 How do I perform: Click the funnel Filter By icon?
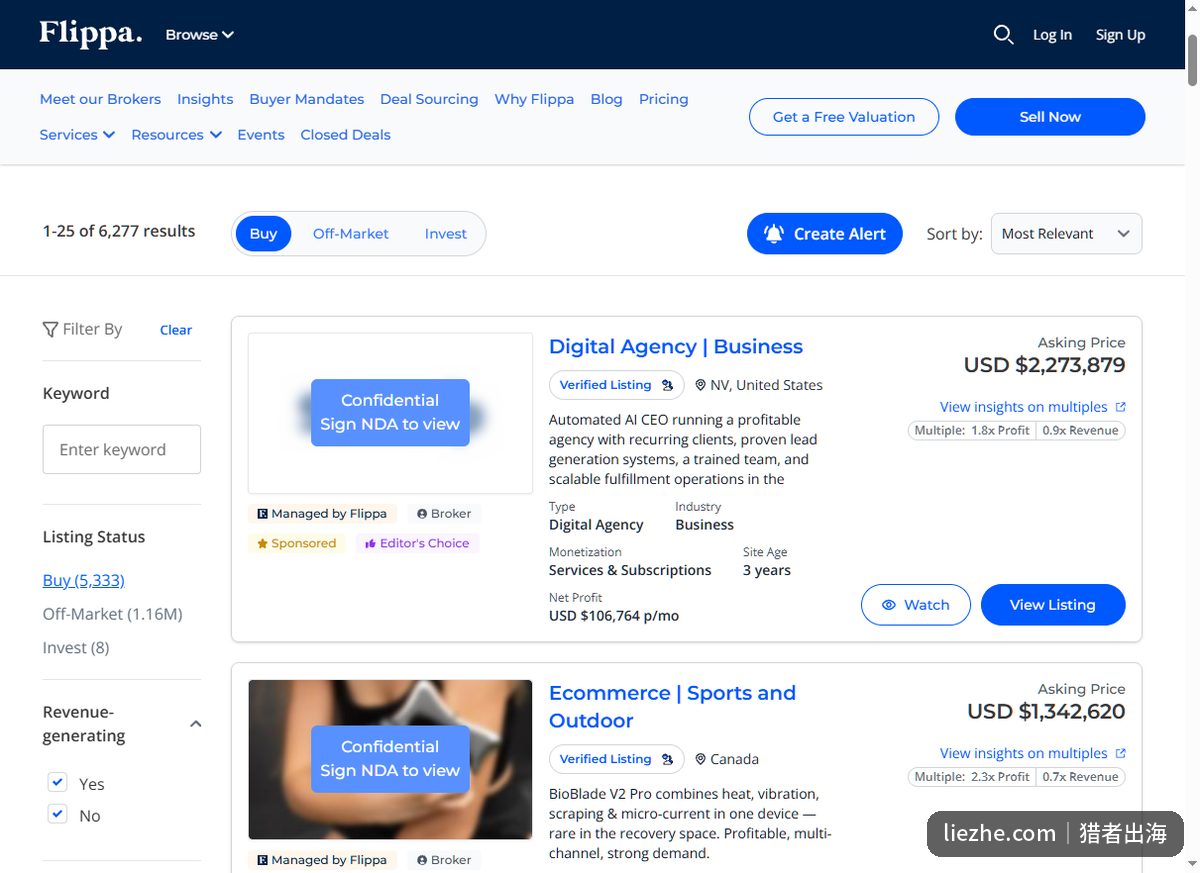click(x=50, y=329)
